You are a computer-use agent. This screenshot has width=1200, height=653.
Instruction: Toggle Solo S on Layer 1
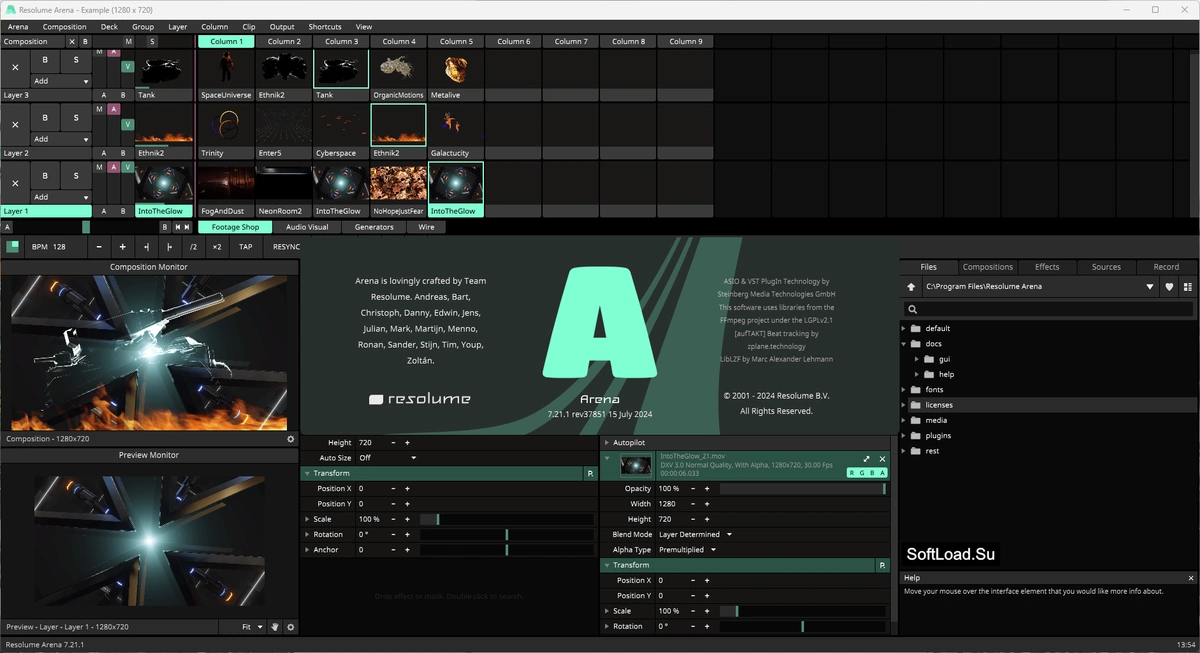point(75,175)
